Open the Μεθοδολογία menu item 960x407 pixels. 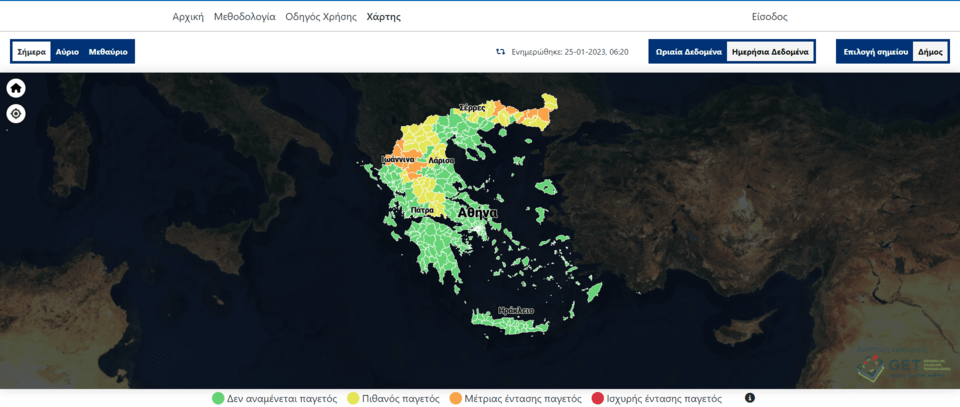click(244, 17)
